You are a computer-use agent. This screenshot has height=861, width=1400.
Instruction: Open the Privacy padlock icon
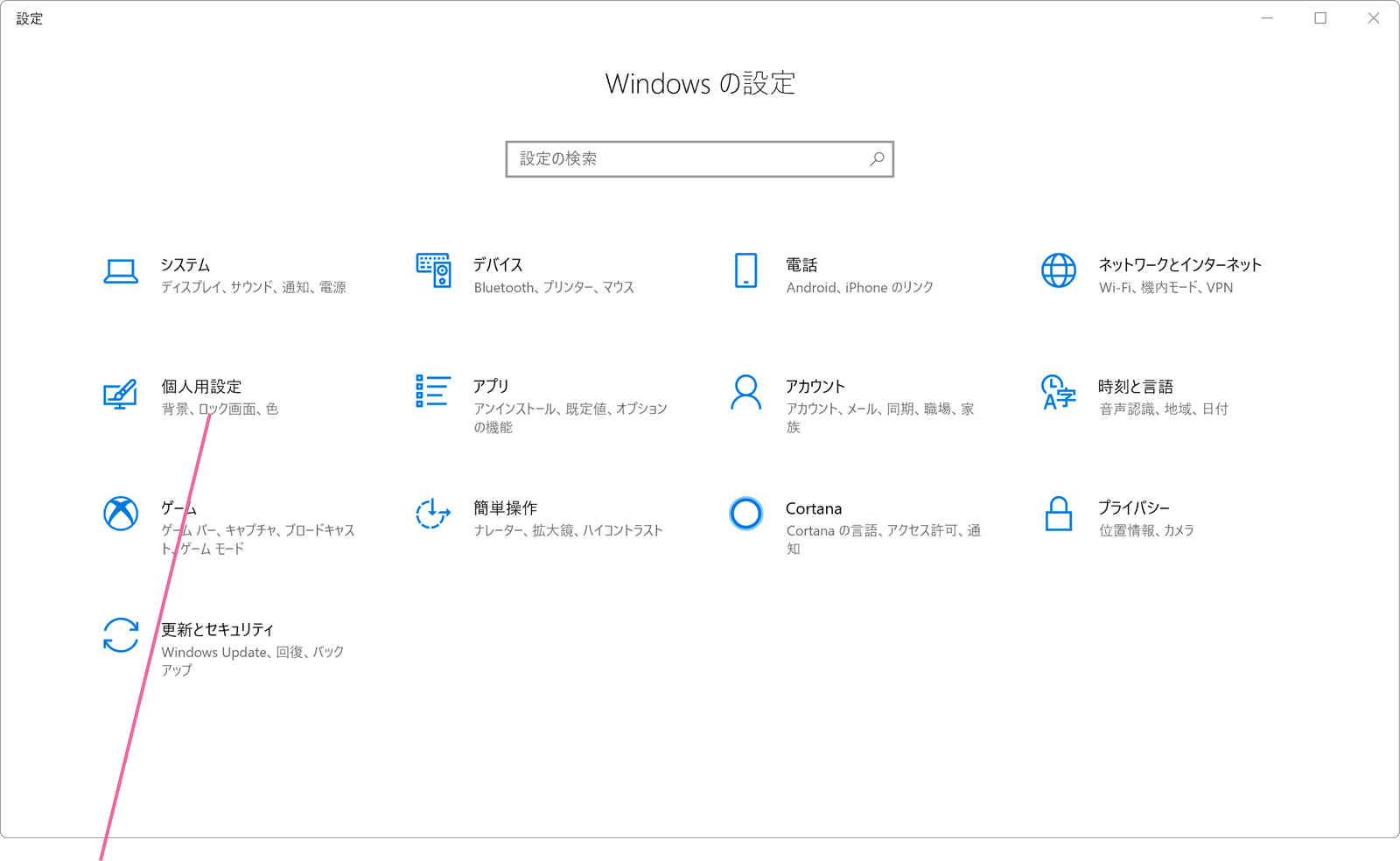click(1058, 514)
